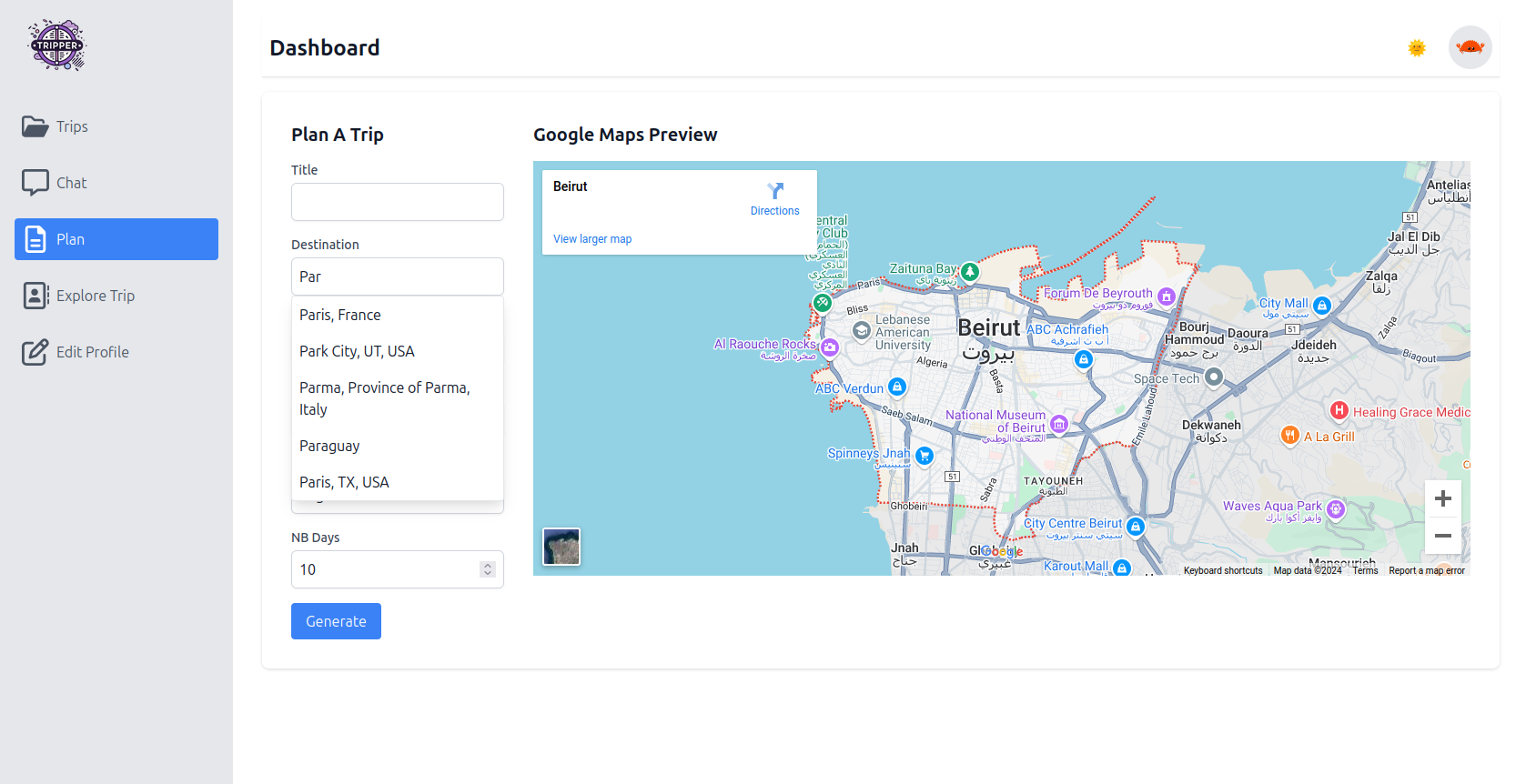Click Report a map error link

click(x=1427, y=571)
